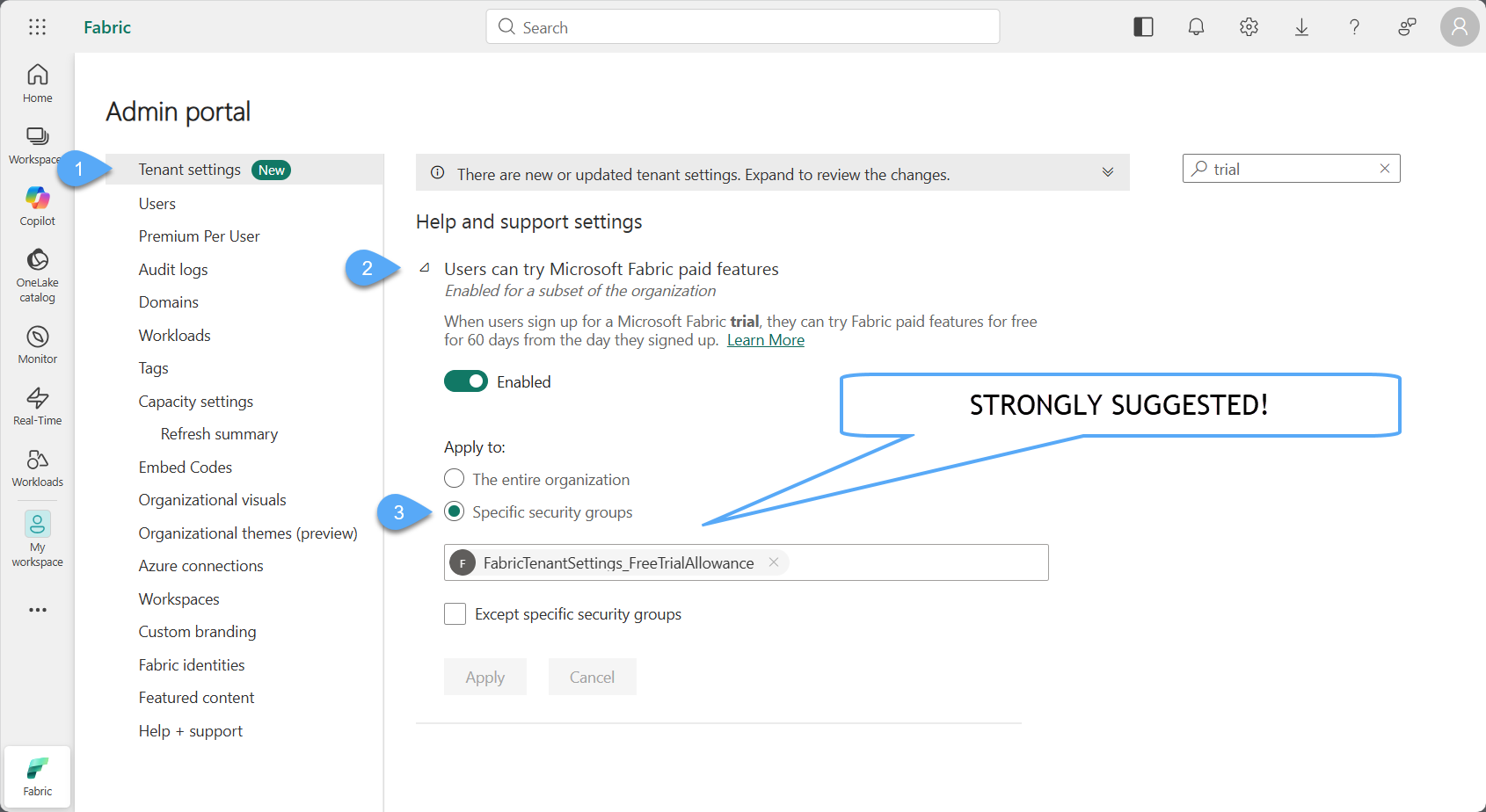The width and height of the screenshot is (1486, 812).
Task: Collapse Users can try Fabric paid features
Action: [425, 268]
